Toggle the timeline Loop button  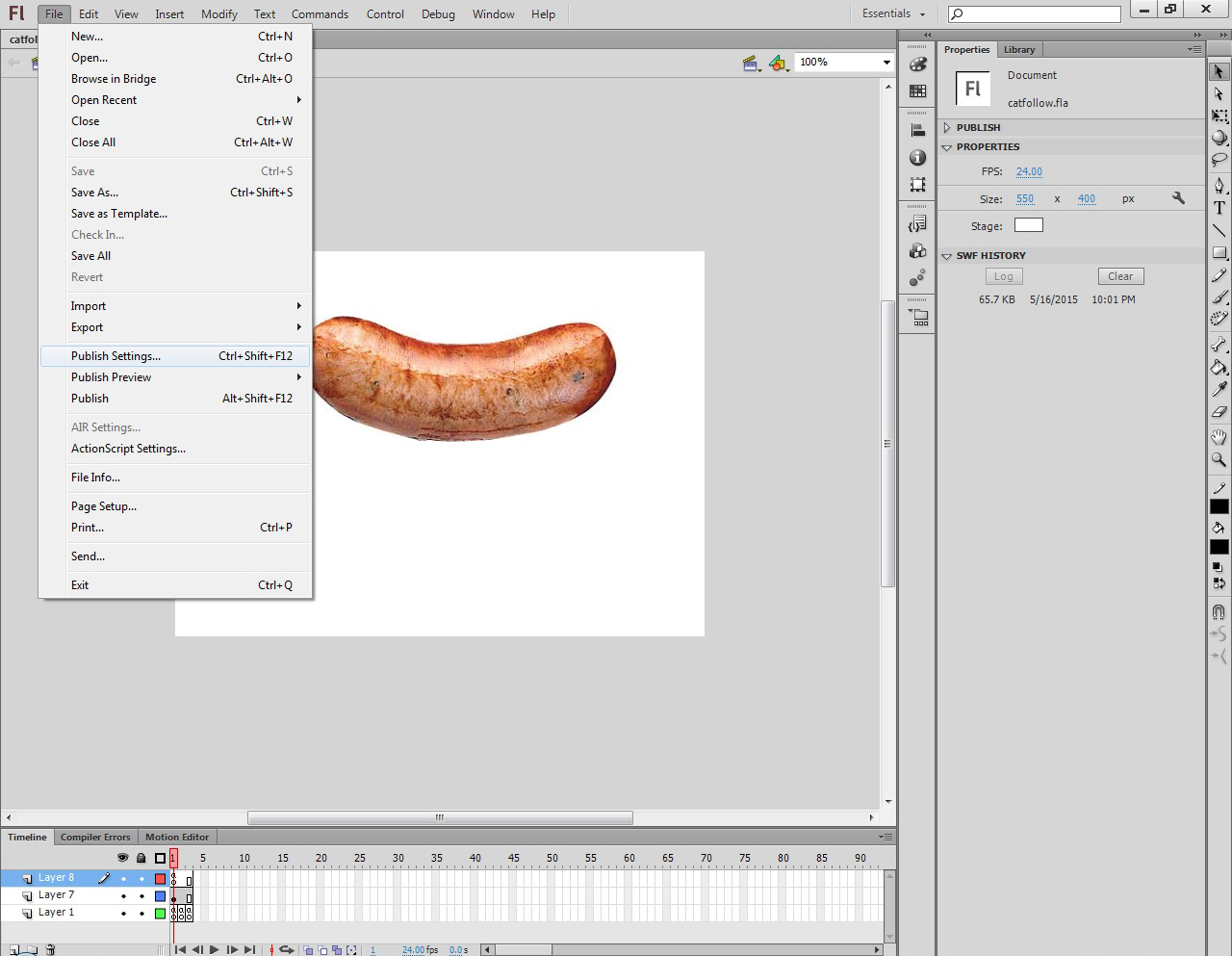(x=286, y=949)
